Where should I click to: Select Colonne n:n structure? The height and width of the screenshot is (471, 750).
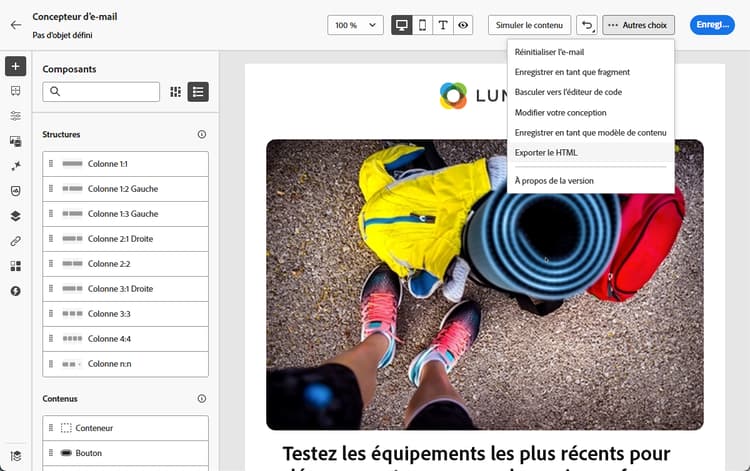[125, 364]
